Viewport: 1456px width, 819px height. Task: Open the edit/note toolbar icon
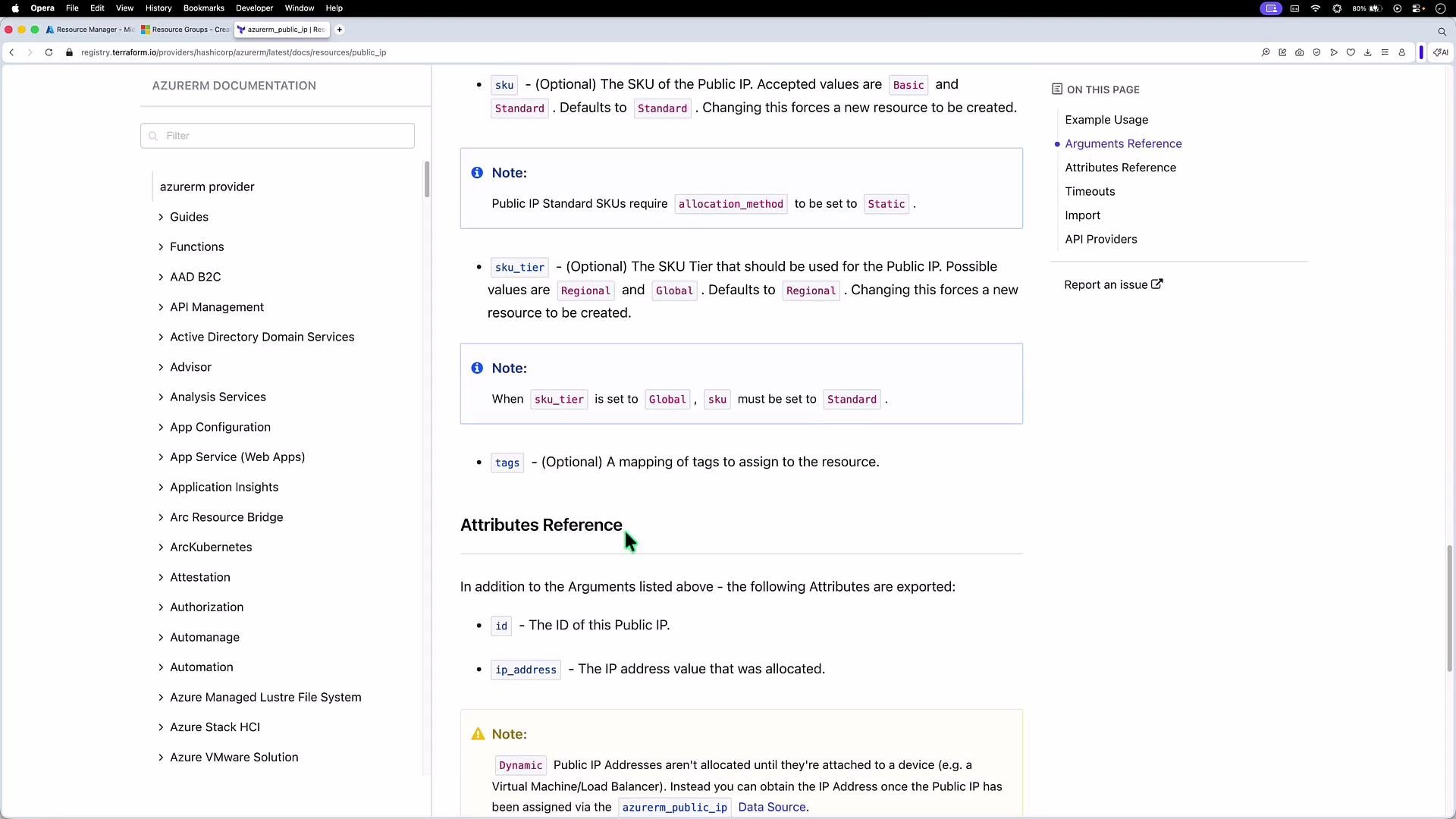1282,52
